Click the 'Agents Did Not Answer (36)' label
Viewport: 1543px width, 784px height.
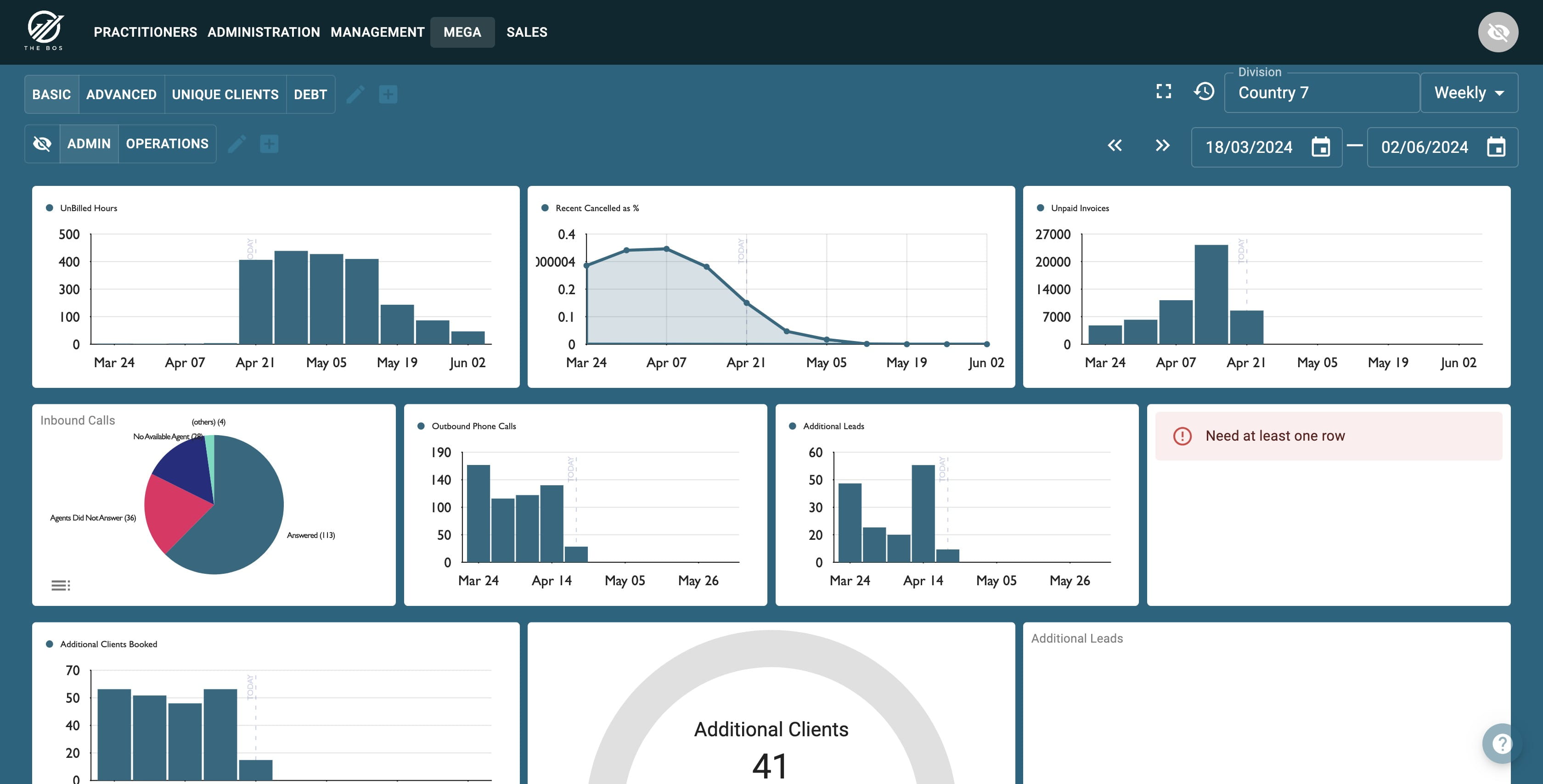coord(93,517)
